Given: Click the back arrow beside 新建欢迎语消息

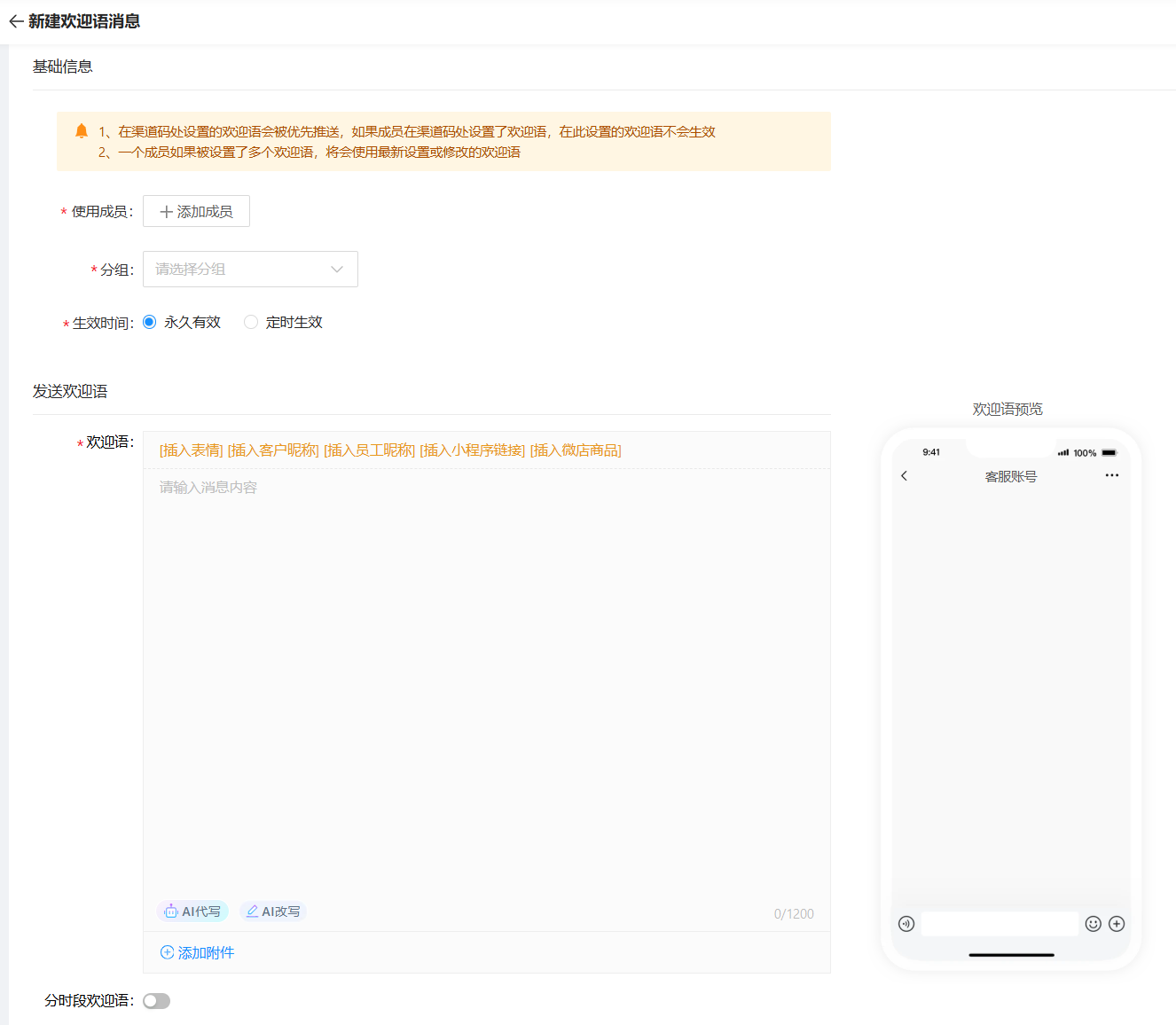Looking at the screenshot, I should pyautogui.click(x=16, y=22).
